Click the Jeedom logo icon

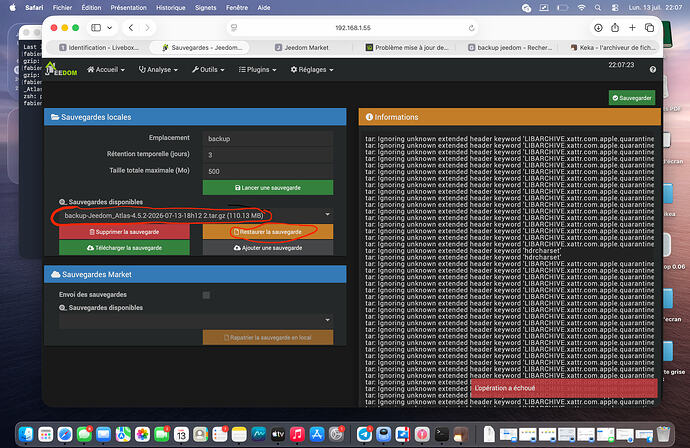tap(61, 69)
